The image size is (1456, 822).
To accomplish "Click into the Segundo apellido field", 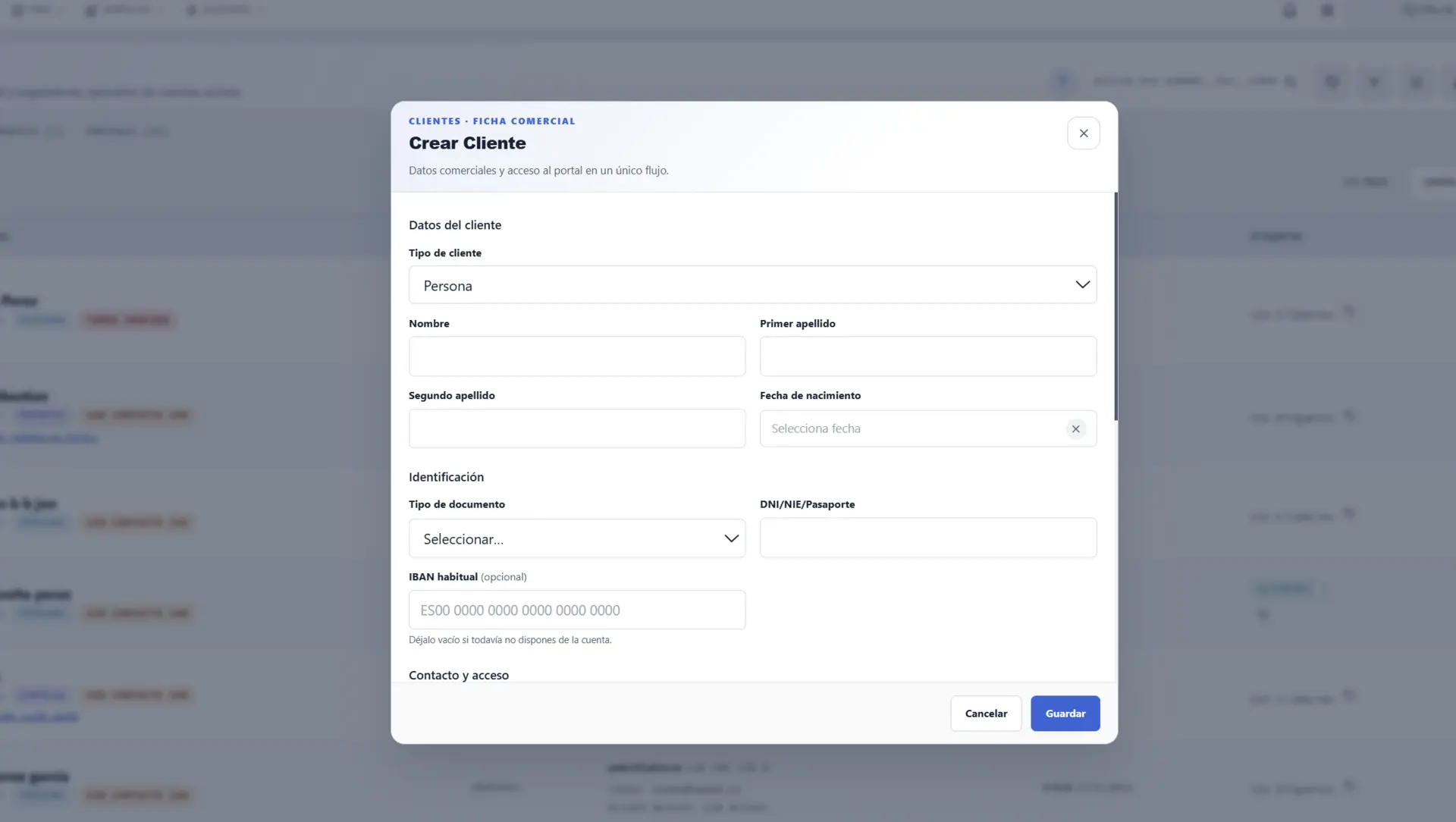I will 576,428.
